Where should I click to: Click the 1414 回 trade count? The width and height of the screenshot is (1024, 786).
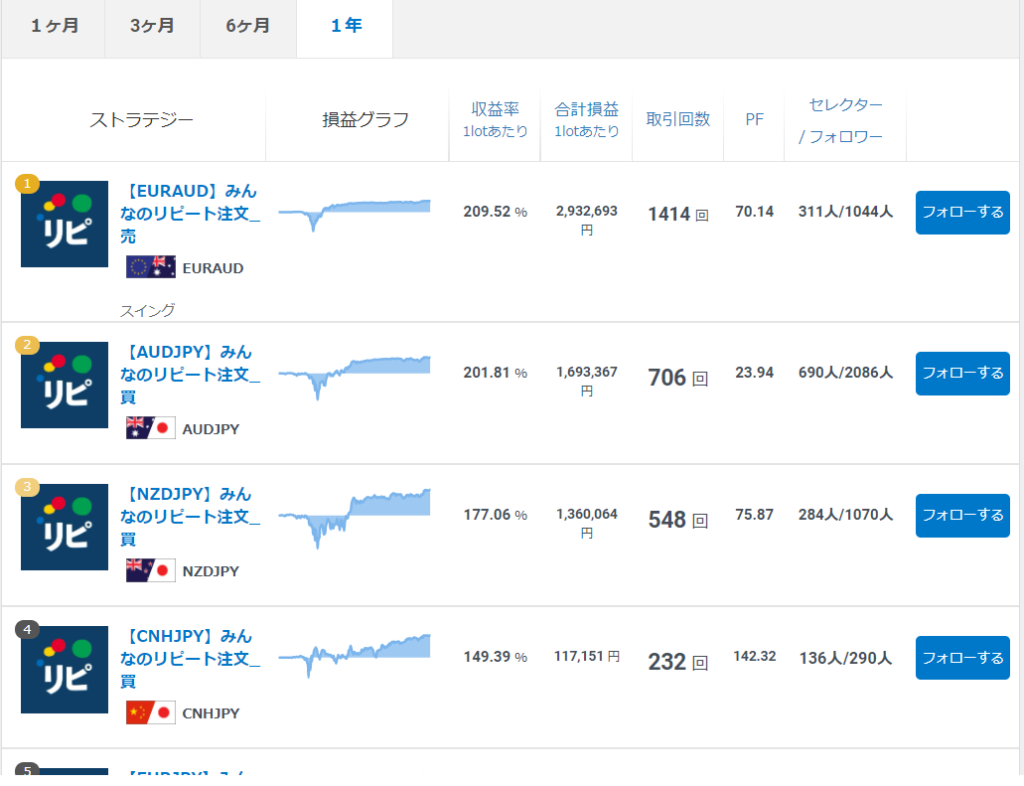[x=678, y=214]
